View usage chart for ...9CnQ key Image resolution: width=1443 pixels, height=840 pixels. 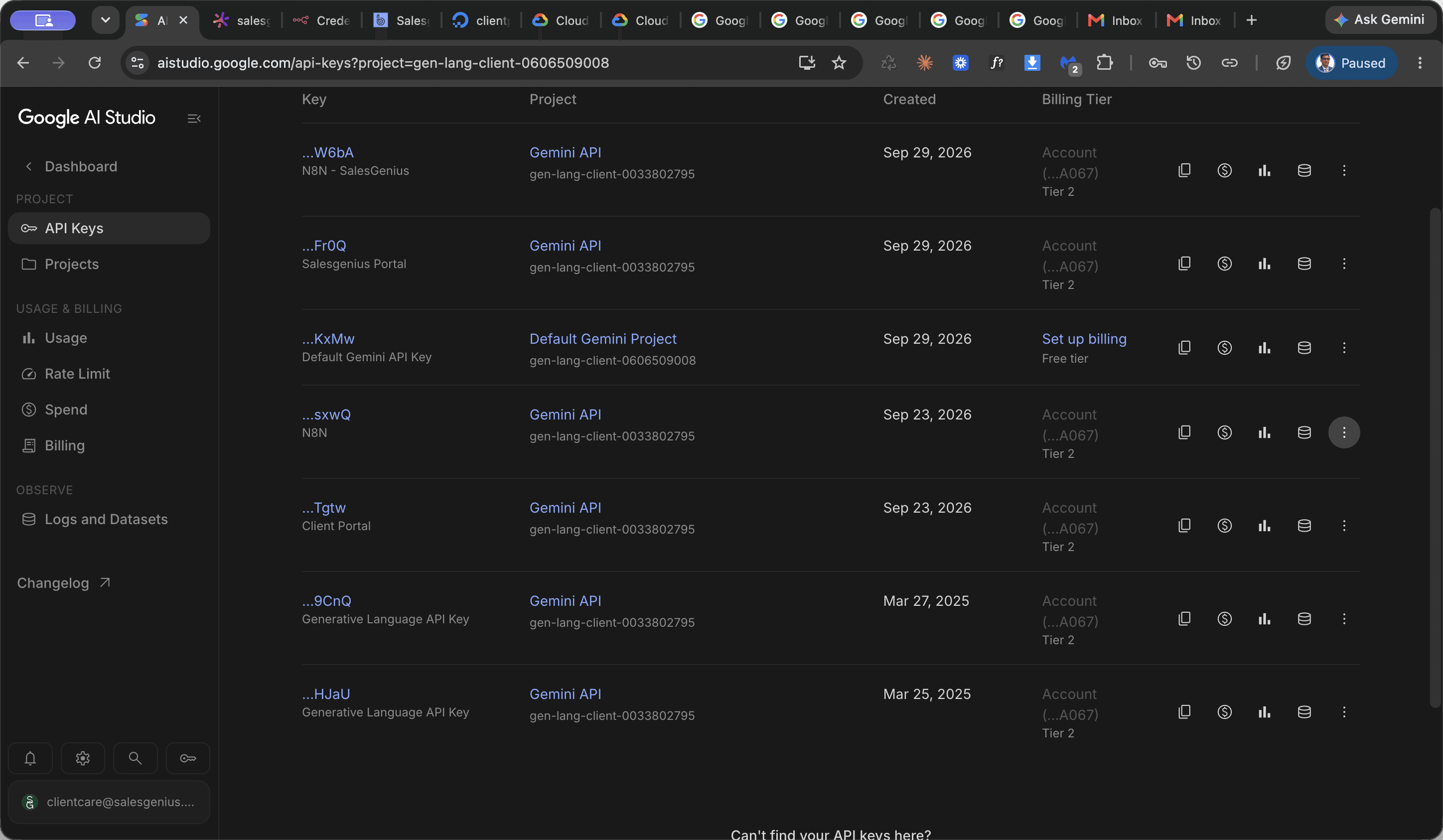pos(1264,618)
